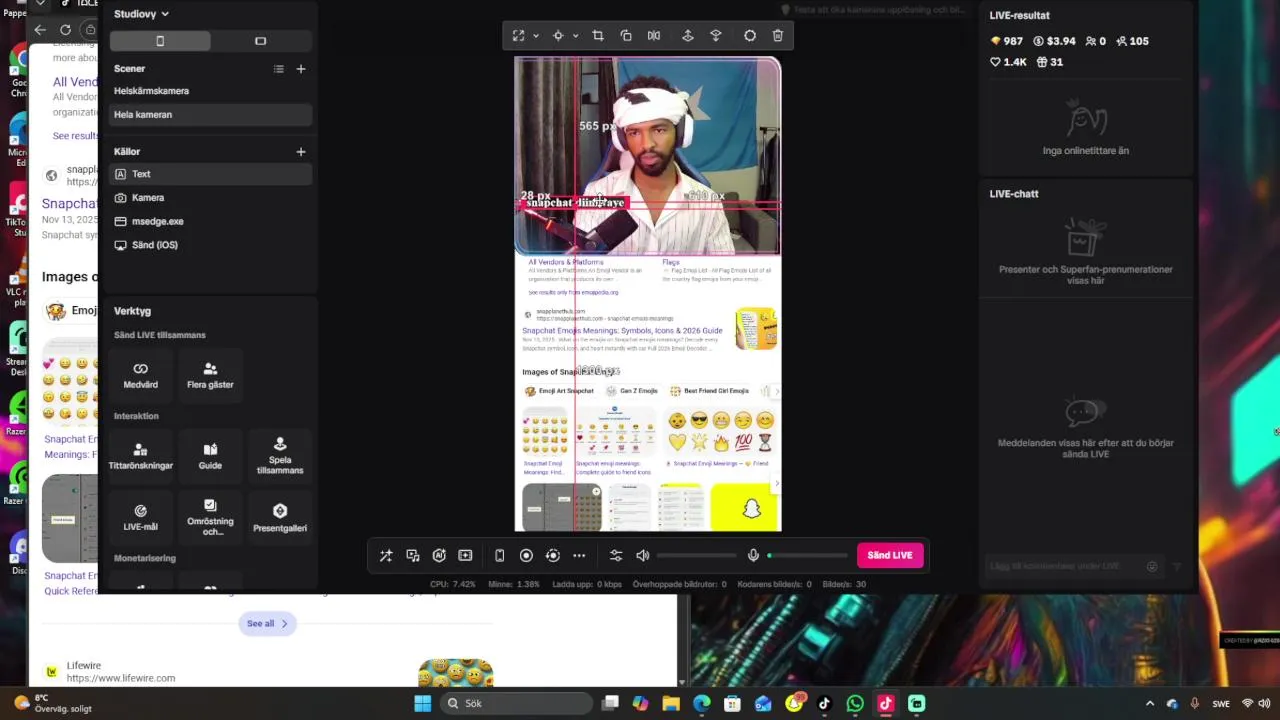Viewport: 1280px width, 720px height.
Task: Open the Spela tillsammans tool
Action: point(280,457)
